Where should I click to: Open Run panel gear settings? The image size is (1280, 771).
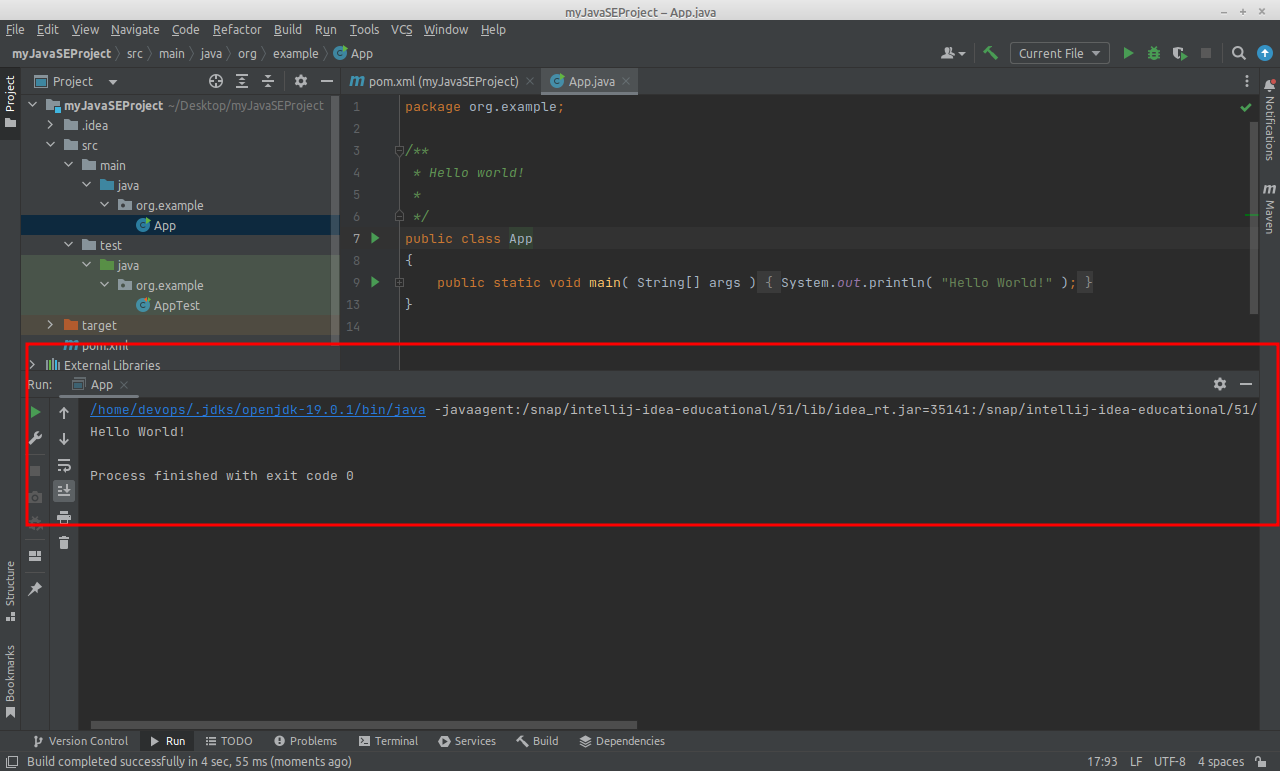point(1220,384)
